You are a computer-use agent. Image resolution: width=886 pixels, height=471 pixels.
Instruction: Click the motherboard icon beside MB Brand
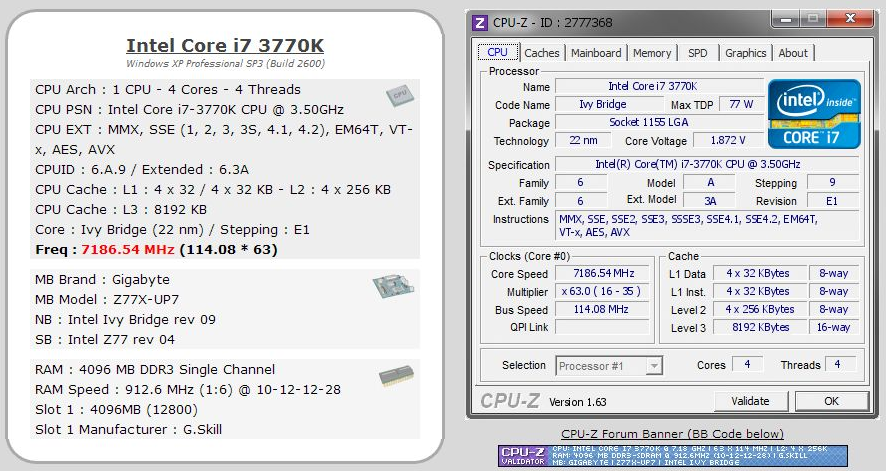[393, 286]
